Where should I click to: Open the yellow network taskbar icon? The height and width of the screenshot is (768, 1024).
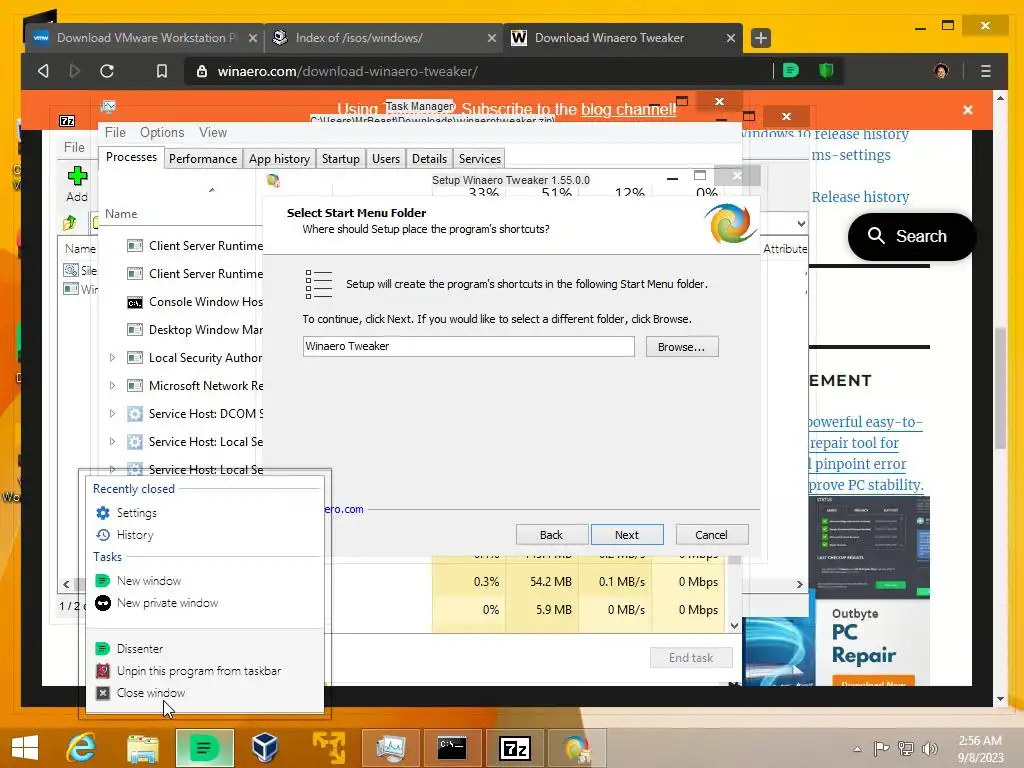[328, 748]
